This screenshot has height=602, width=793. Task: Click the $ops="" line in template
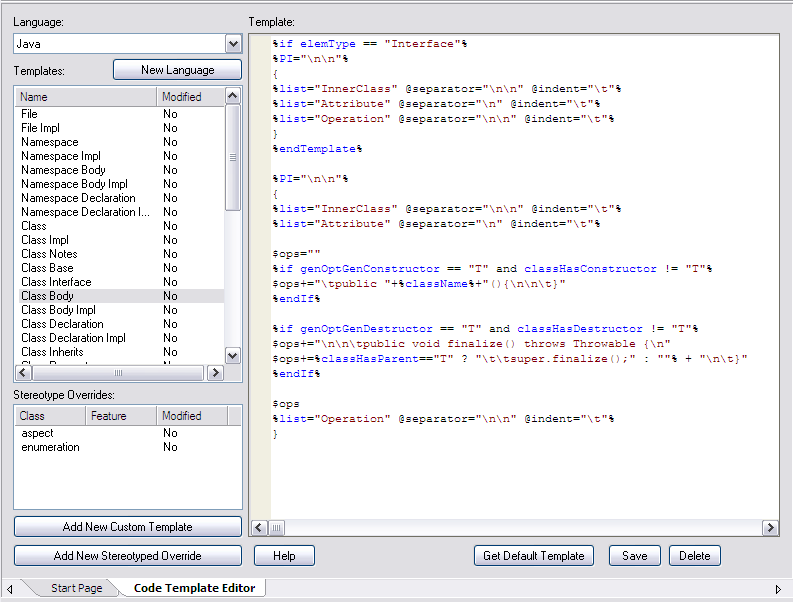tap(296, 254)
